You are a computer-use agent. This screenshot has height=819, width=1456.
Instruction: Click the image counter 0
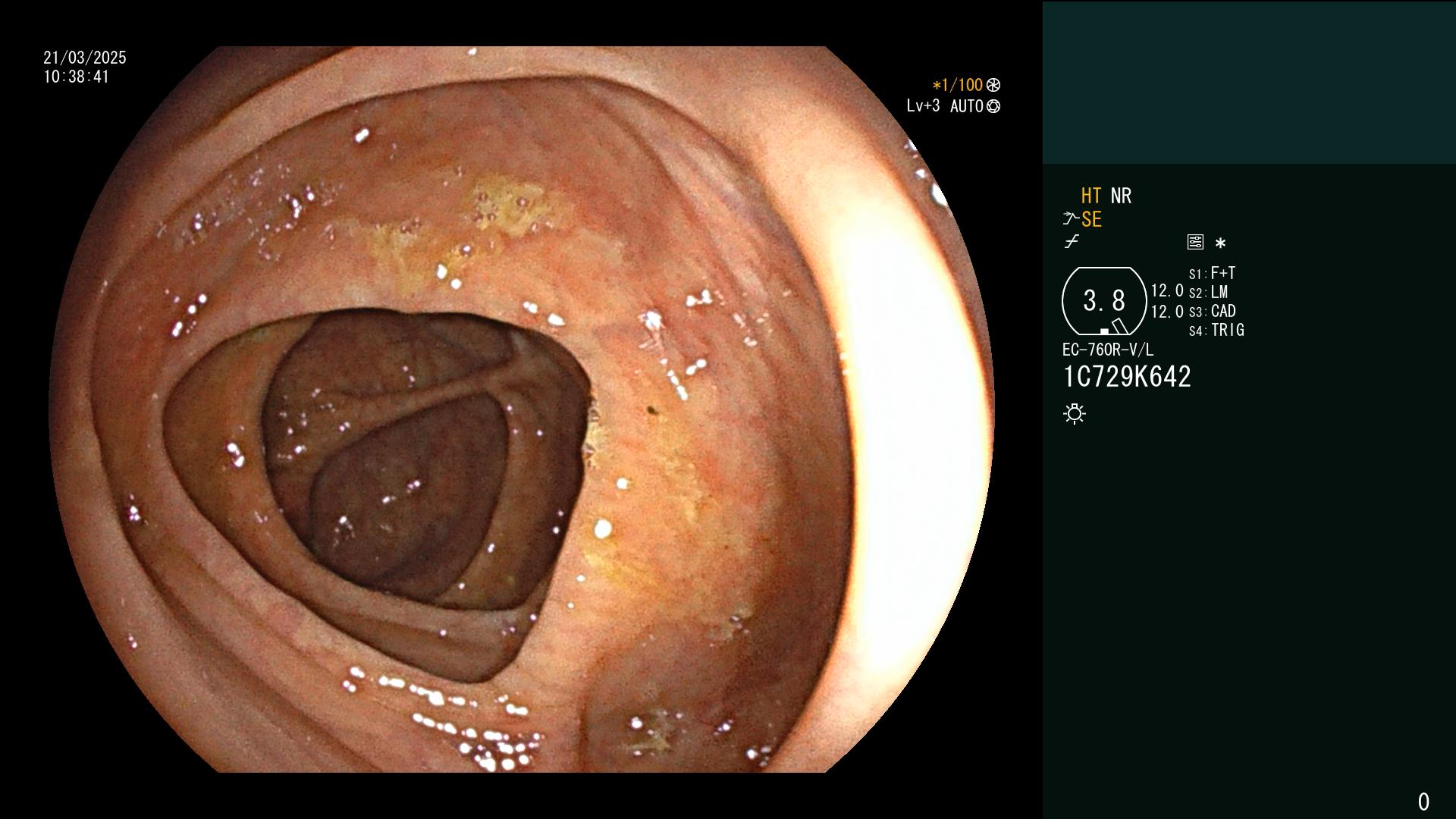(1423, 802)
